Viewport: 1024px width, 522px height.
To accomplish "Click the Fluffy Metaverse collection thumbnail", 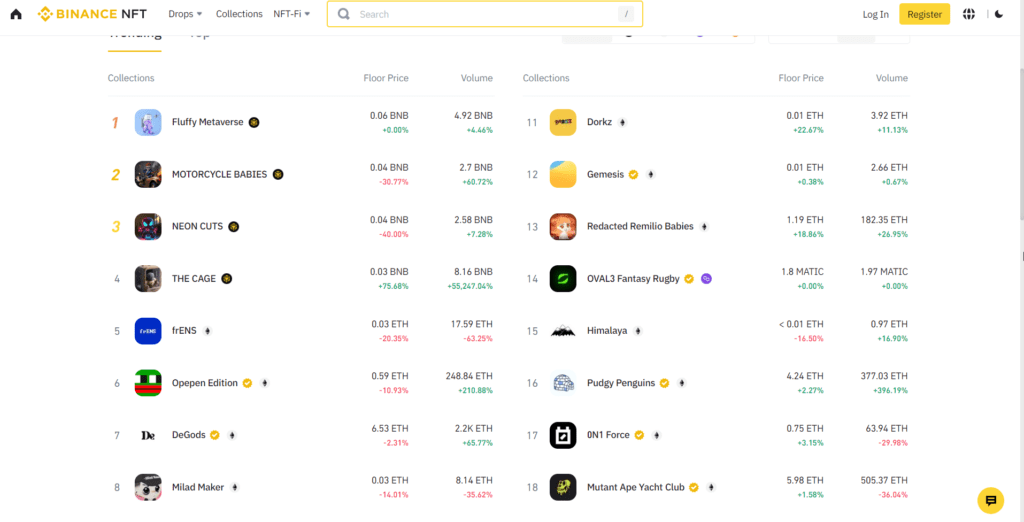I will point(148,122).
